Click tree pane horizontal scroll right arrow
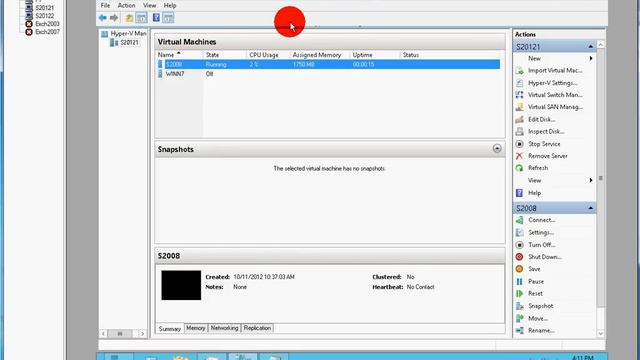 [x=142, y=333]
